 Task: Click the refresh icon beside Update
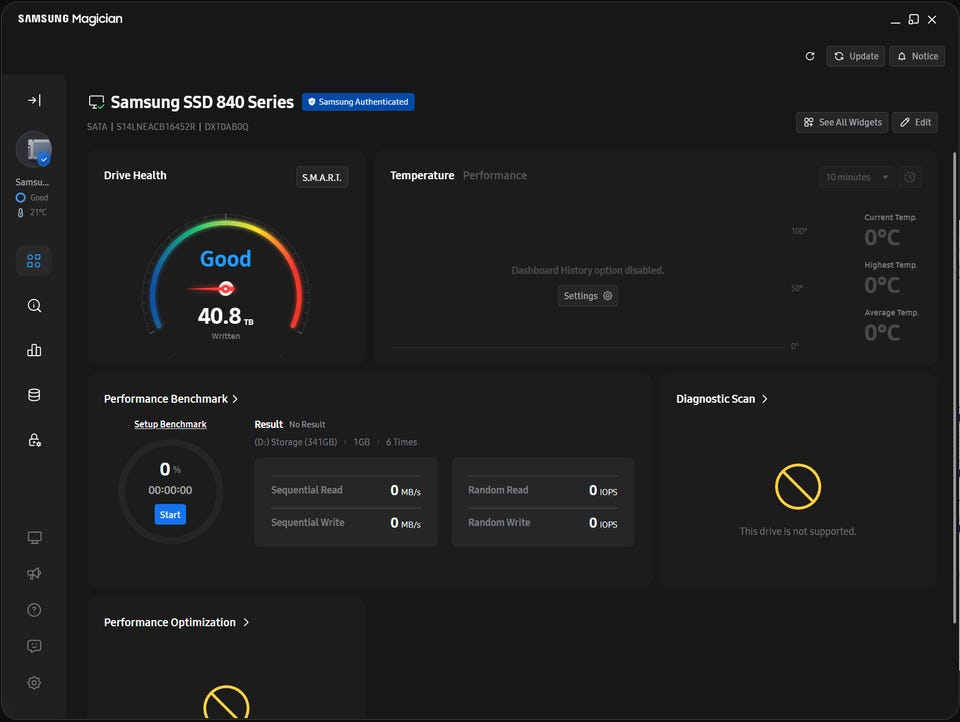[x=810, y=56]
